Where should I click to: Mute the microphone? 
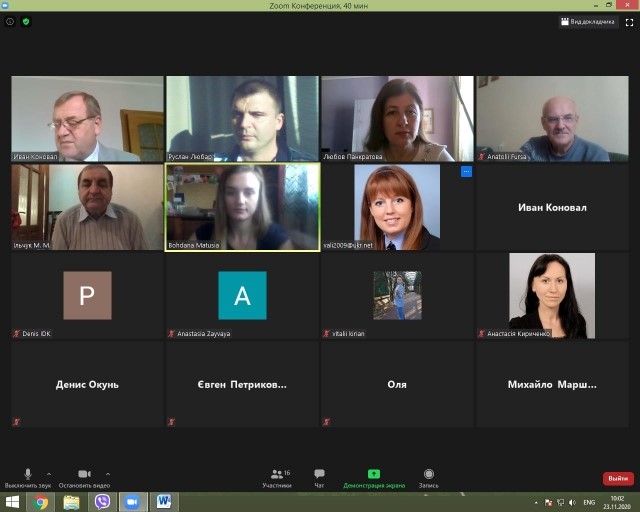point(28,478)
